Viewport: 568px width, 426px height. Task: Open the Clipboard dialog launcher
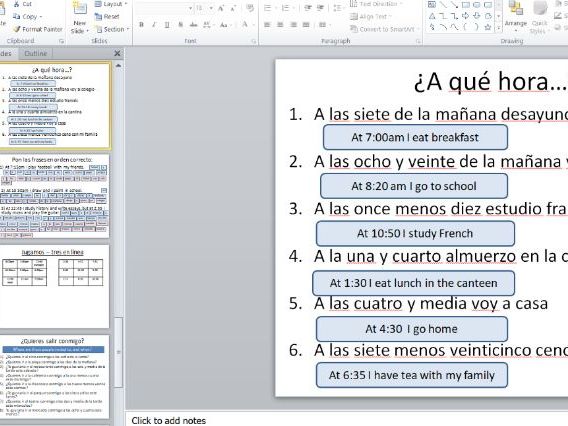[61, 41]
